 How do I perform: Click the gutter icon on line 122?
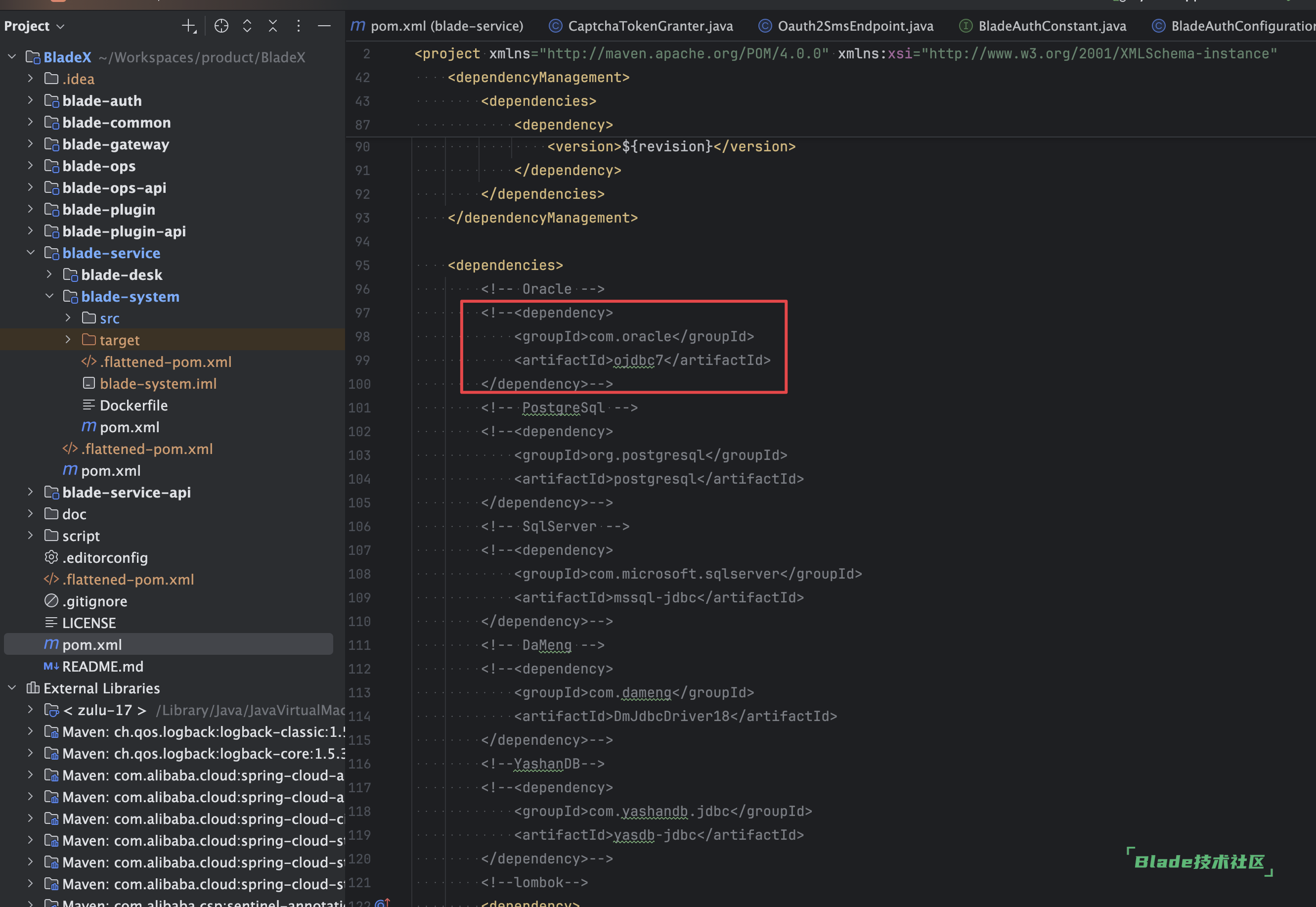pyautogui.click(x=383, y=903)
